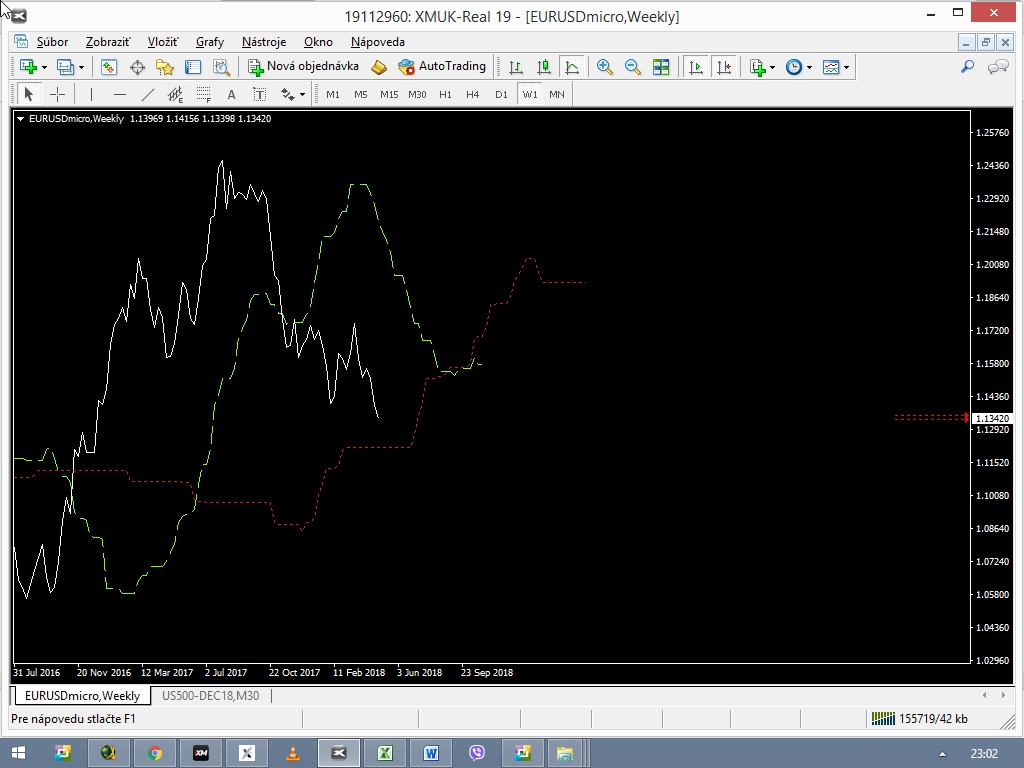Click connection status 155719/42 kb
Image resolution: width=1024 pixels, height=768 pixels.
pyautogui.click(x=920, y=719)
